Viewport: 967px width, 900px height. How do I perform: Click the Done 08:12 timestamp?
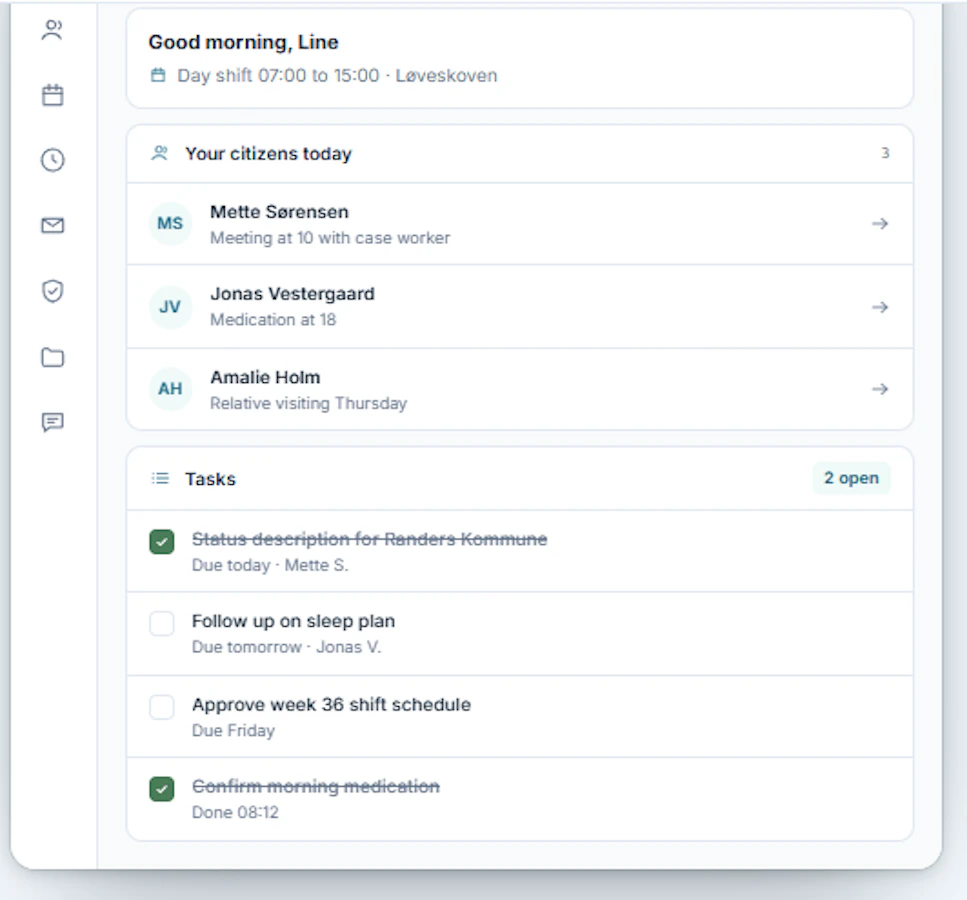click(235, 812)
